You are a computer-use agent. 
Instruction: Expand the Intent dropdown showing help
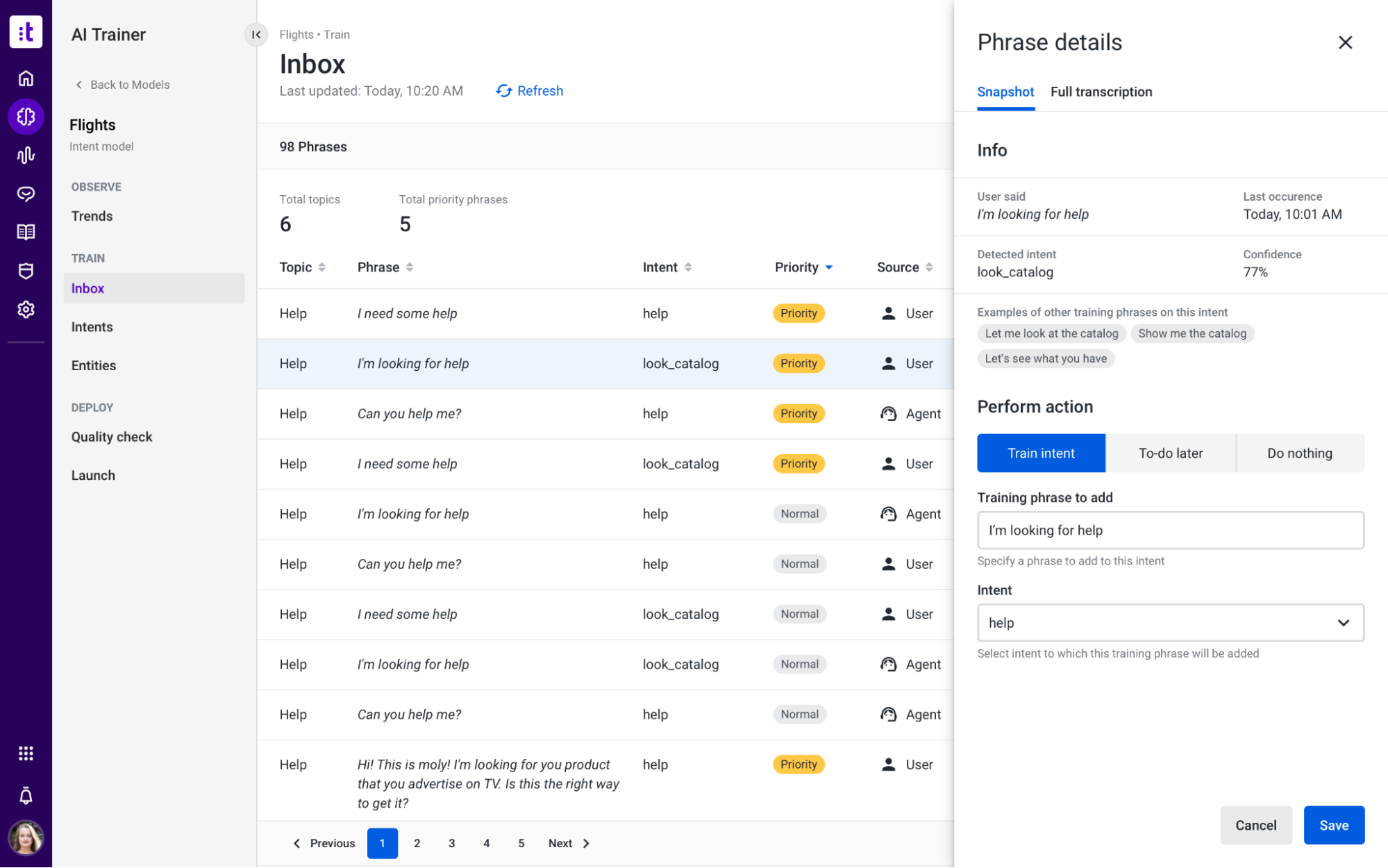[x=1170, y=623]
